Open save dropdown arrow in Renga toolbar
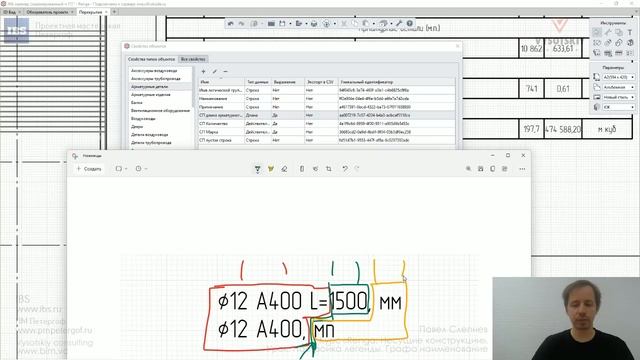The image size is (640, 360). click(x=290, y=24)
